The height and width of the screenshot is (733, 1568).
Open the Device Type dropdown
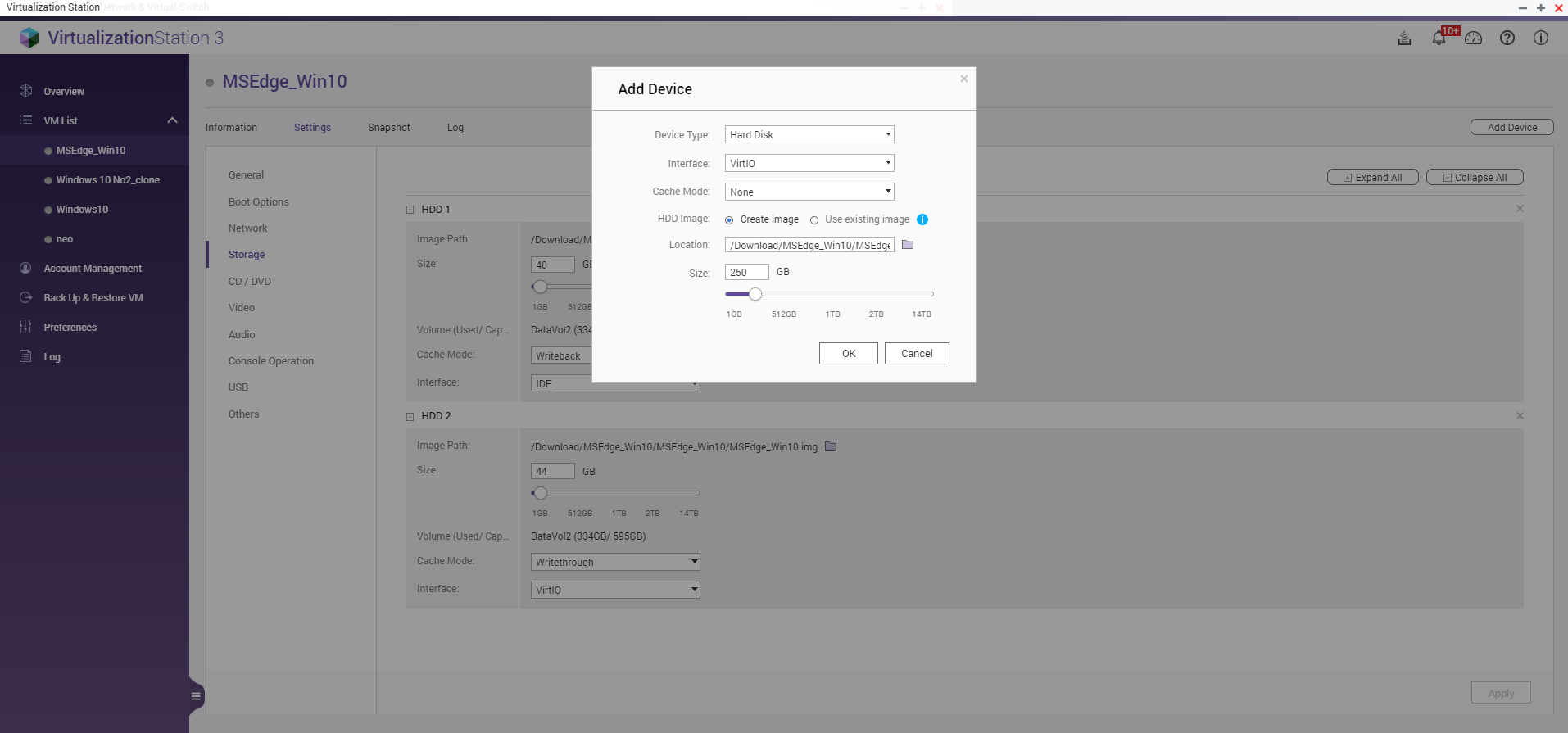tap(809, 134)
